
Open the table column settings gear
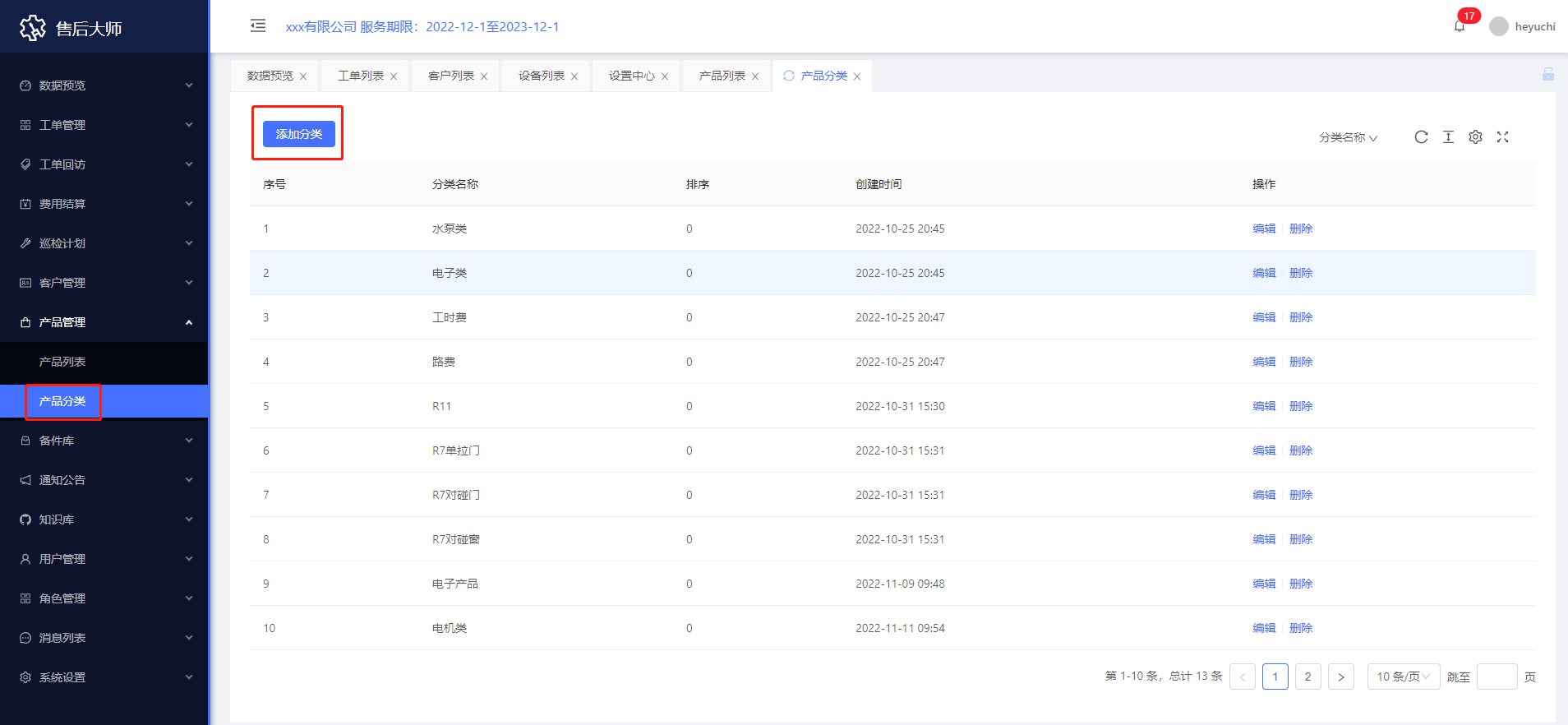coord(1475,137)
